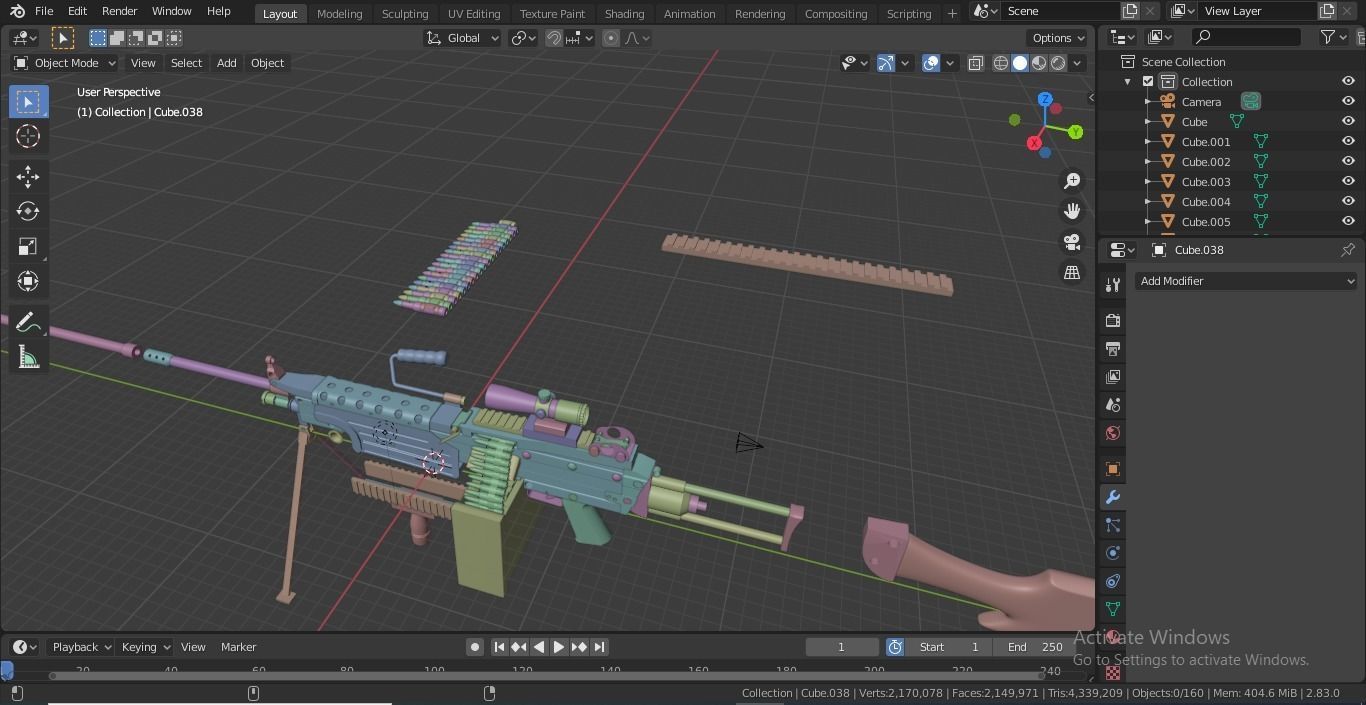Viewport: 1366px width, 705px height.
Task: Open the File menu
Action: click(44, 11)
